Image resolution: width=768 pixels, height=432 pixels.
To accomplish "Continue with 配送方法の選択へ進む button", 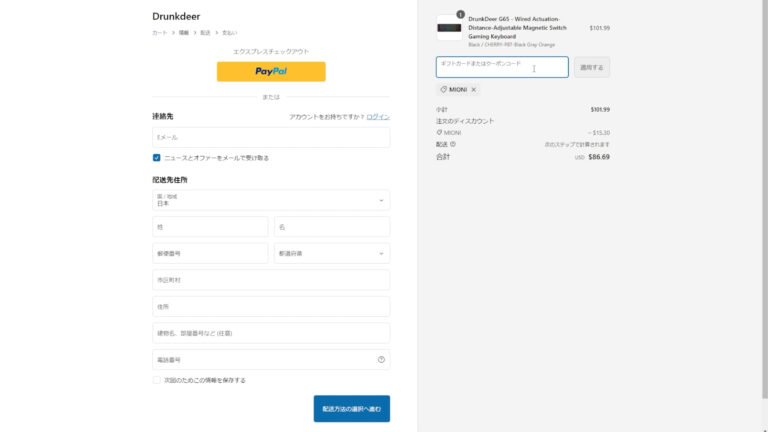I will click(x=351, y=408).
